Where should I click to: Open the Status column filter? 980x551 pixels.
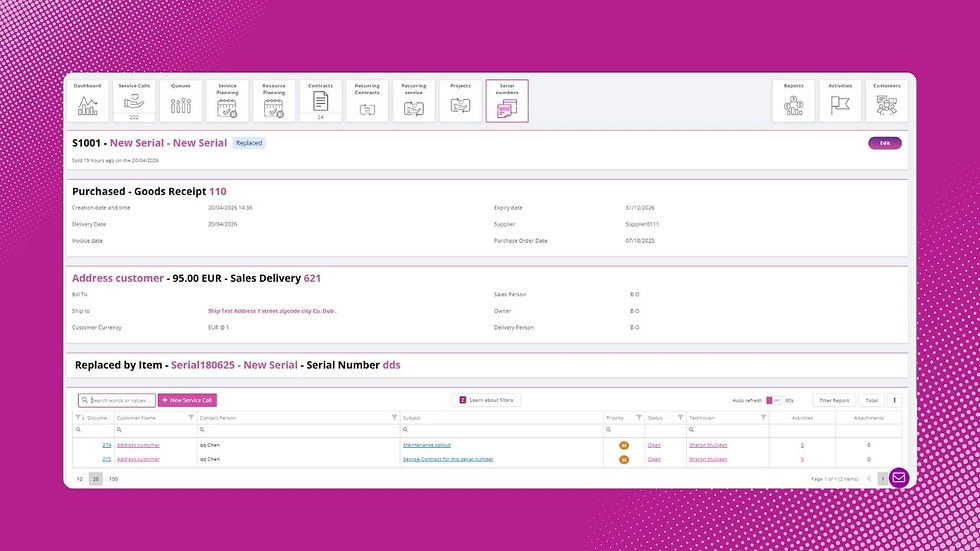tap(680, 417)
